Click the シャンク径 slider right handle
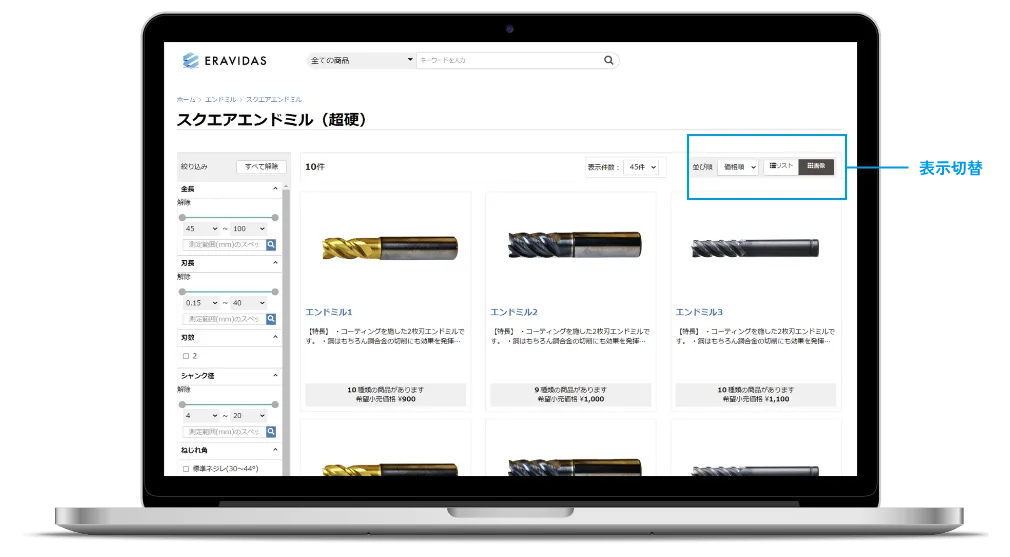The height and width of the screenshot is (557, 1010). (x=275, y=404)
